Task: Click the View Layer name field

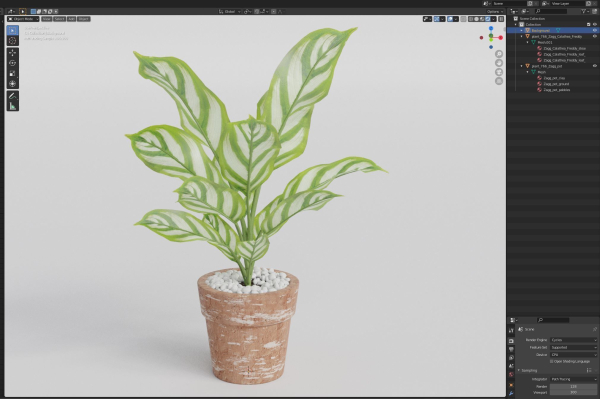Action: pyautogui.click(x=568, y=3)
